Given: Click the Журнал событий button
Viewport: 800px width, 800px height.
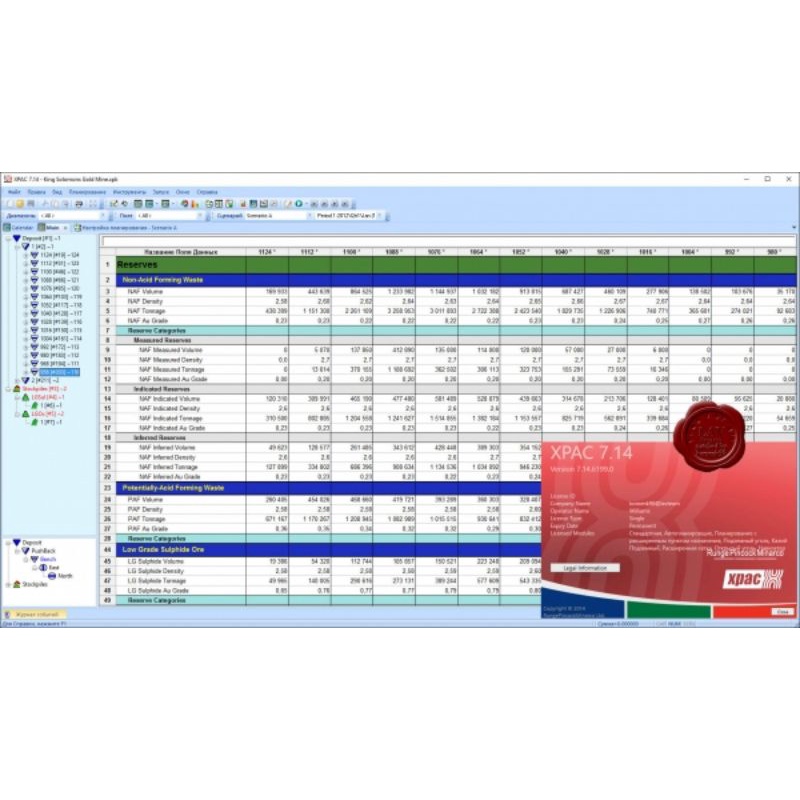Looking at the screenshot, I should coord(35,614).
